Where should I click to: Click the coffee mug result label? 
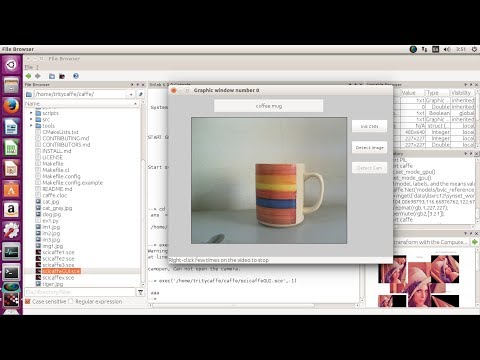pyautogui.click(x=269, y=106)
